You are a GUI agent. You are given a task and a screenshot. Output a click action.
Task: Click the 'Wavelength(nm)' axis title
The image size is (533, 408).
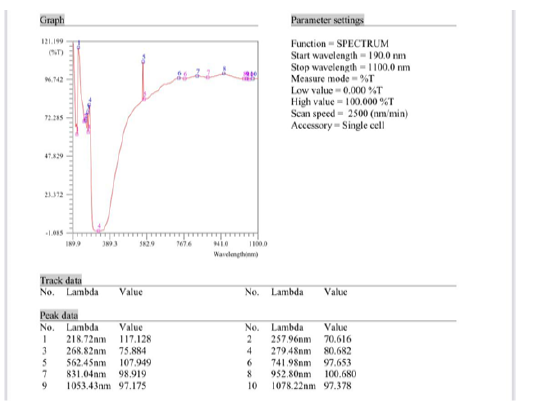(x=236, y=254)
